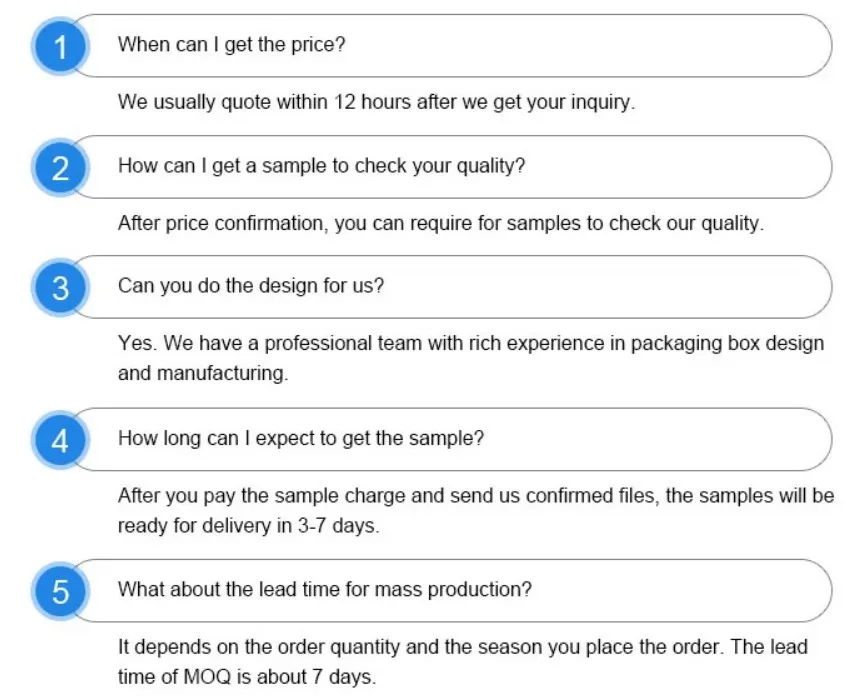Screen dimensions: 855x698
Task: Click the "ready for delivery in 3-7 days" line
Action: (x=249, y=526)
